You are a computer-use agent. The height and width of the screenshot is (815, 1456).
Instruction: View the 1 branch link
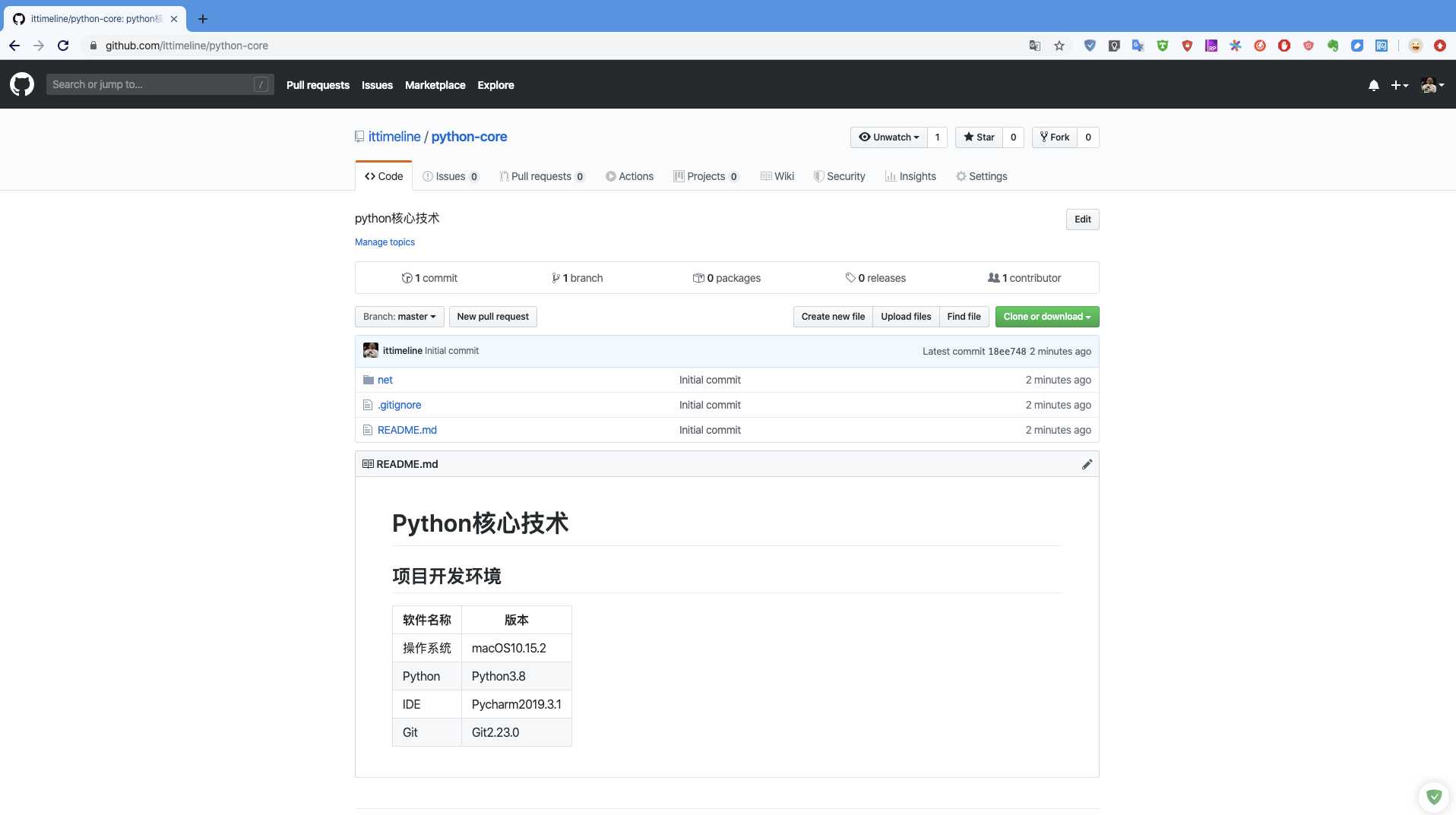[577, 278]
